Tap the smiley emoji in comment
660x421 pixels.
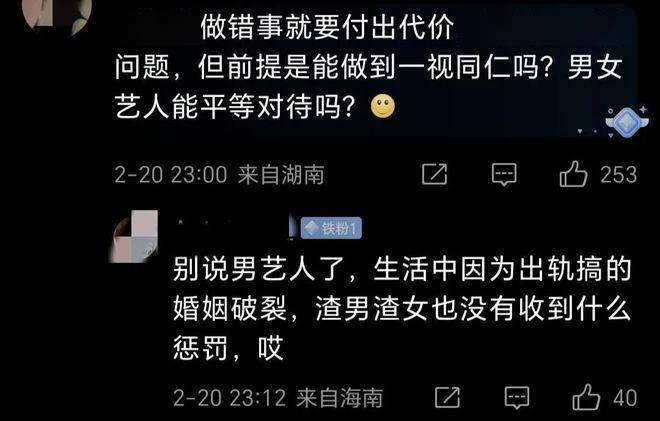coord(383,107)
